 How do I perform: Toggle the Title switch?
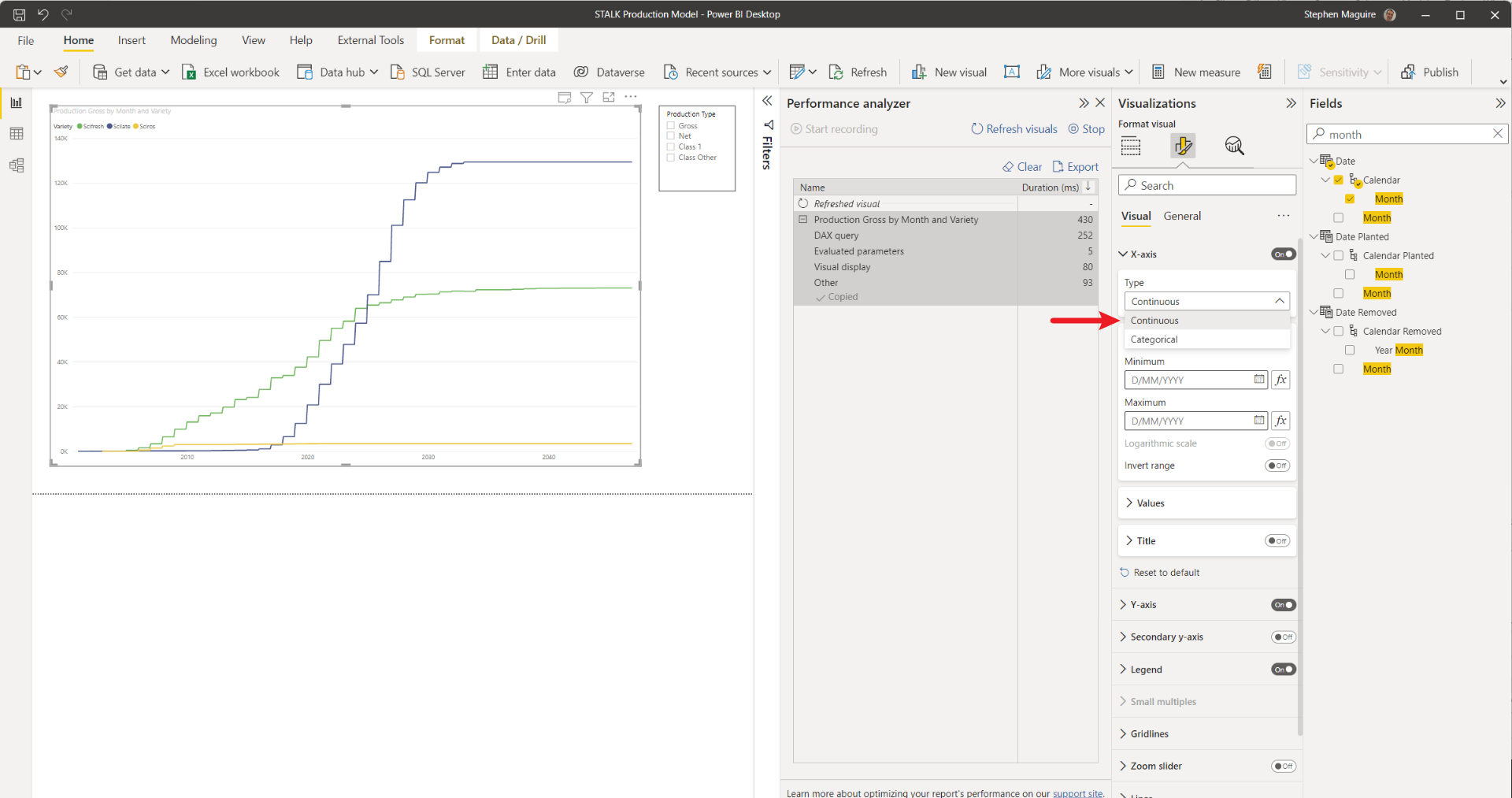(x=1277, y=541)
